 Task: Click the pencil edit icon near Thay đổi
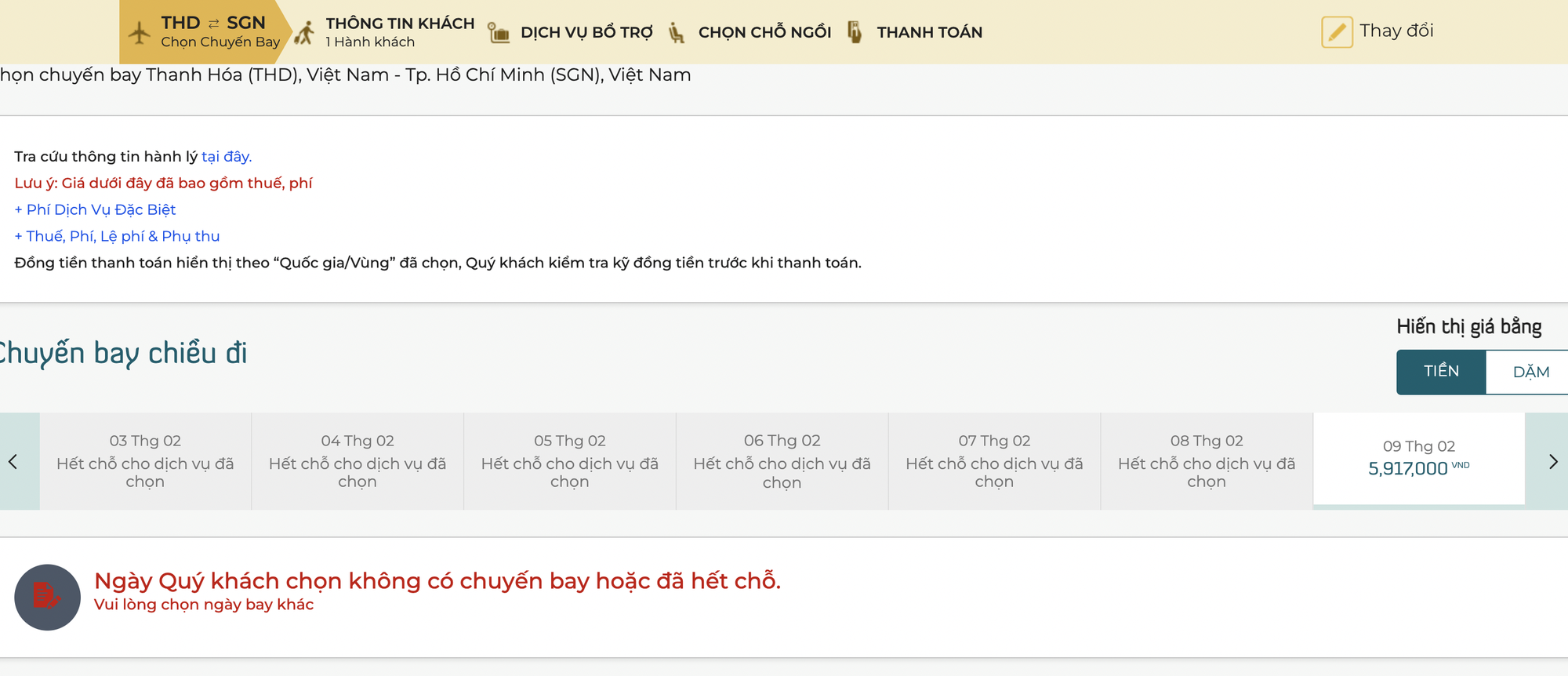pos(1337,32)
